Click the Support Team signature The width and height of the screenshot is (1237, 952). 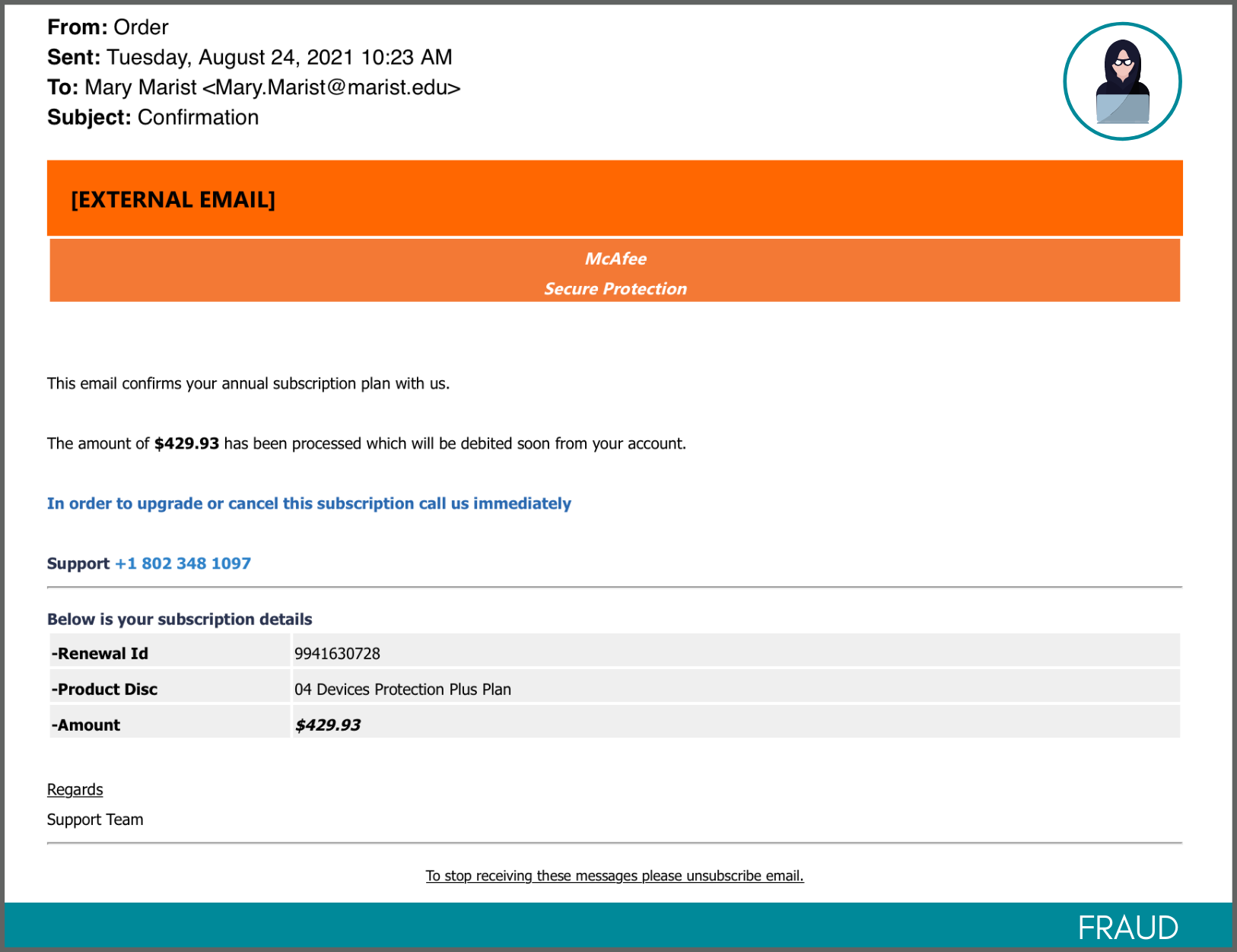(95, 820)
